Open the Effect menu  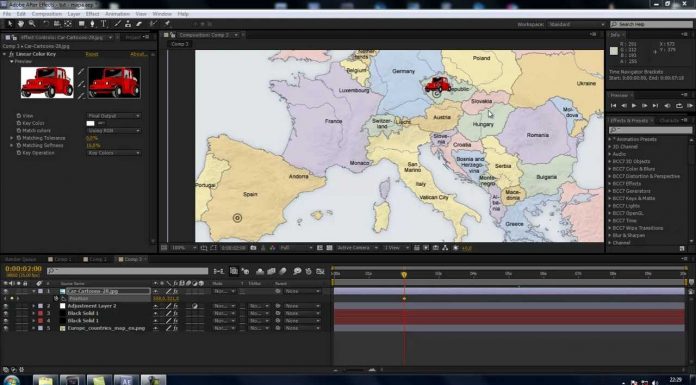(x=92, y=14)
